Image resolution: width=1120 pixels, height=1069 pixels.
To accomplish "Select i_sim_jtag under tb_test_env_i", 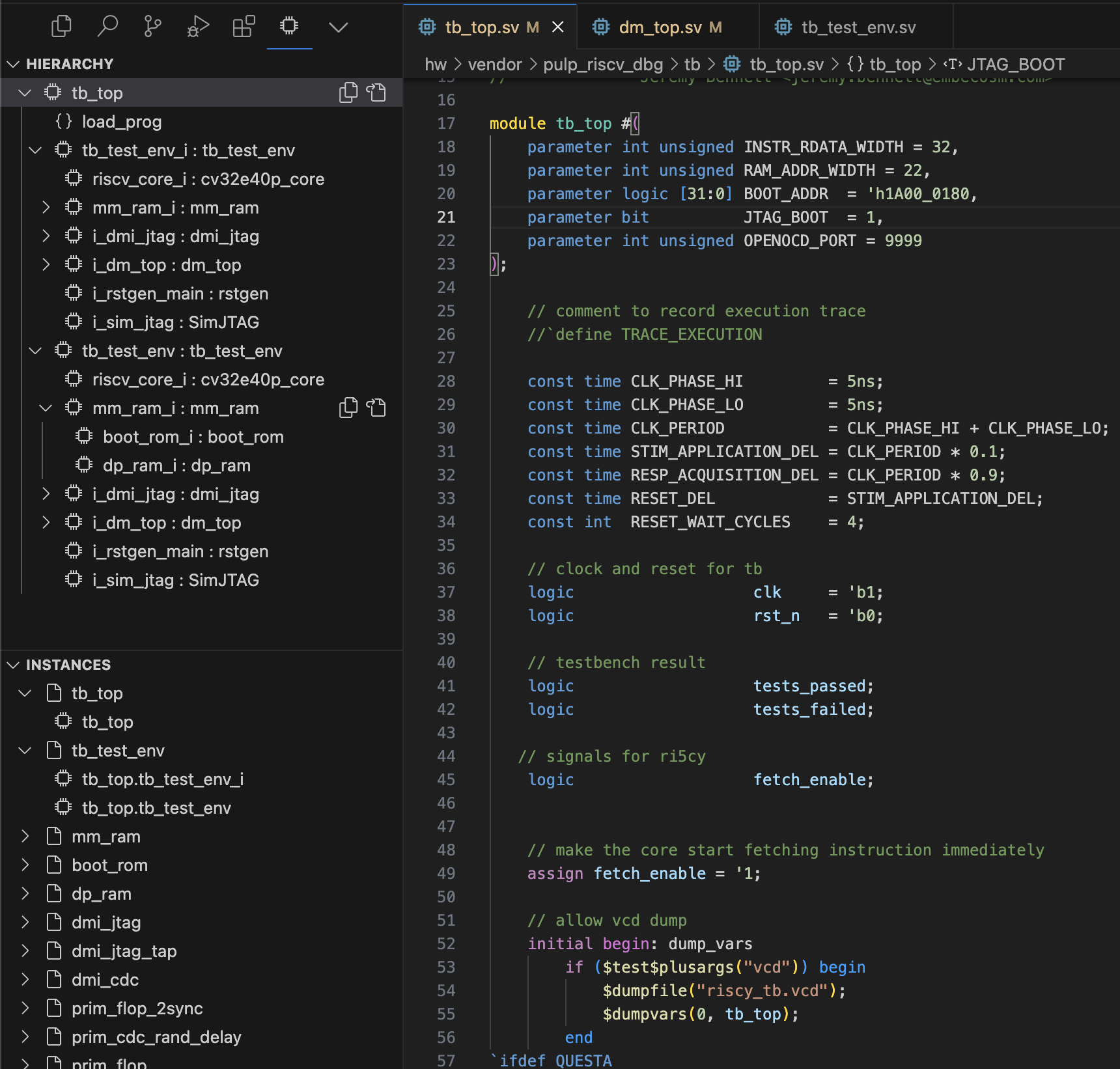I will click(x=176, y=322).
